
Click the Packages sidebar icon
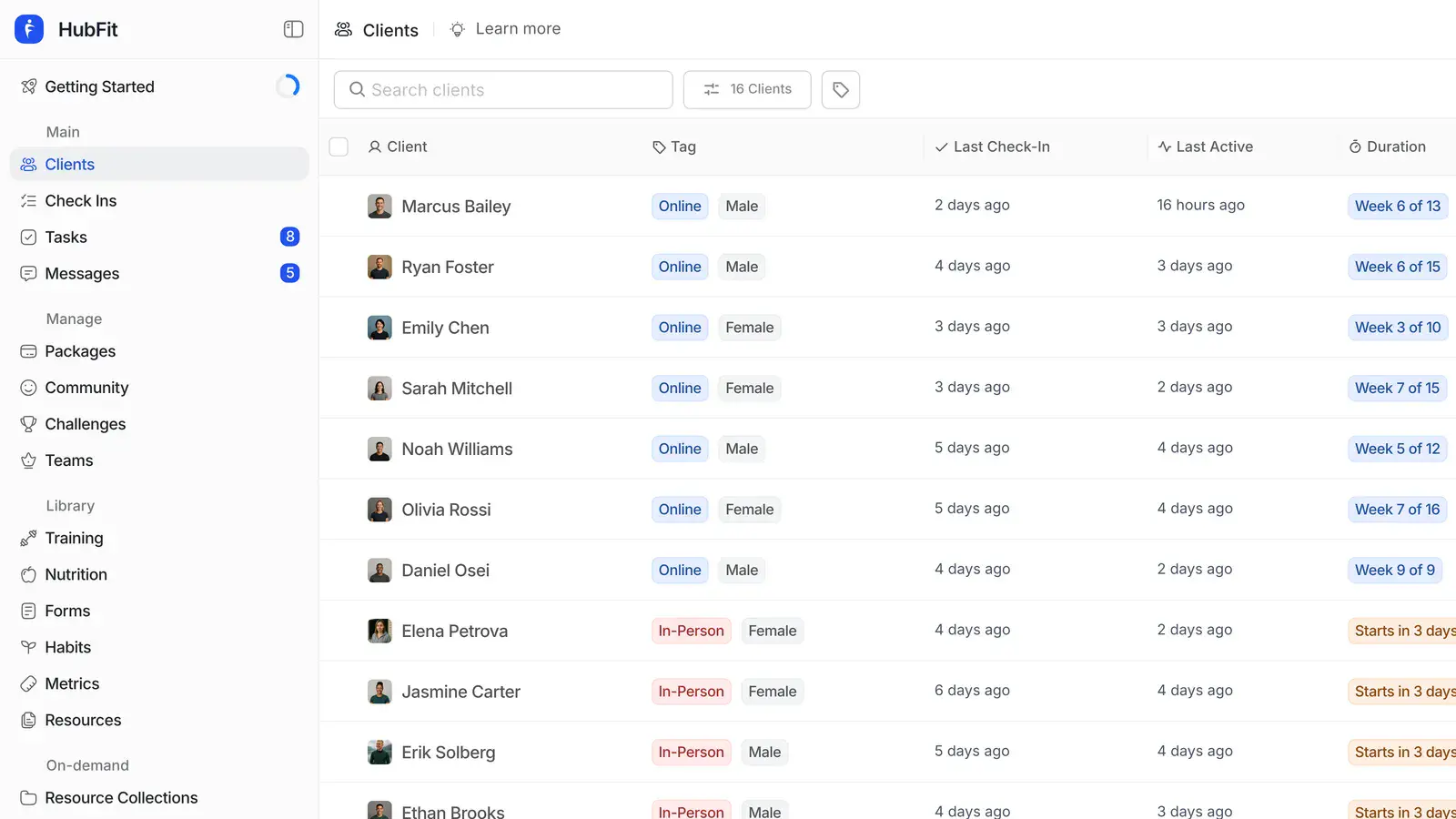point(28,351)
